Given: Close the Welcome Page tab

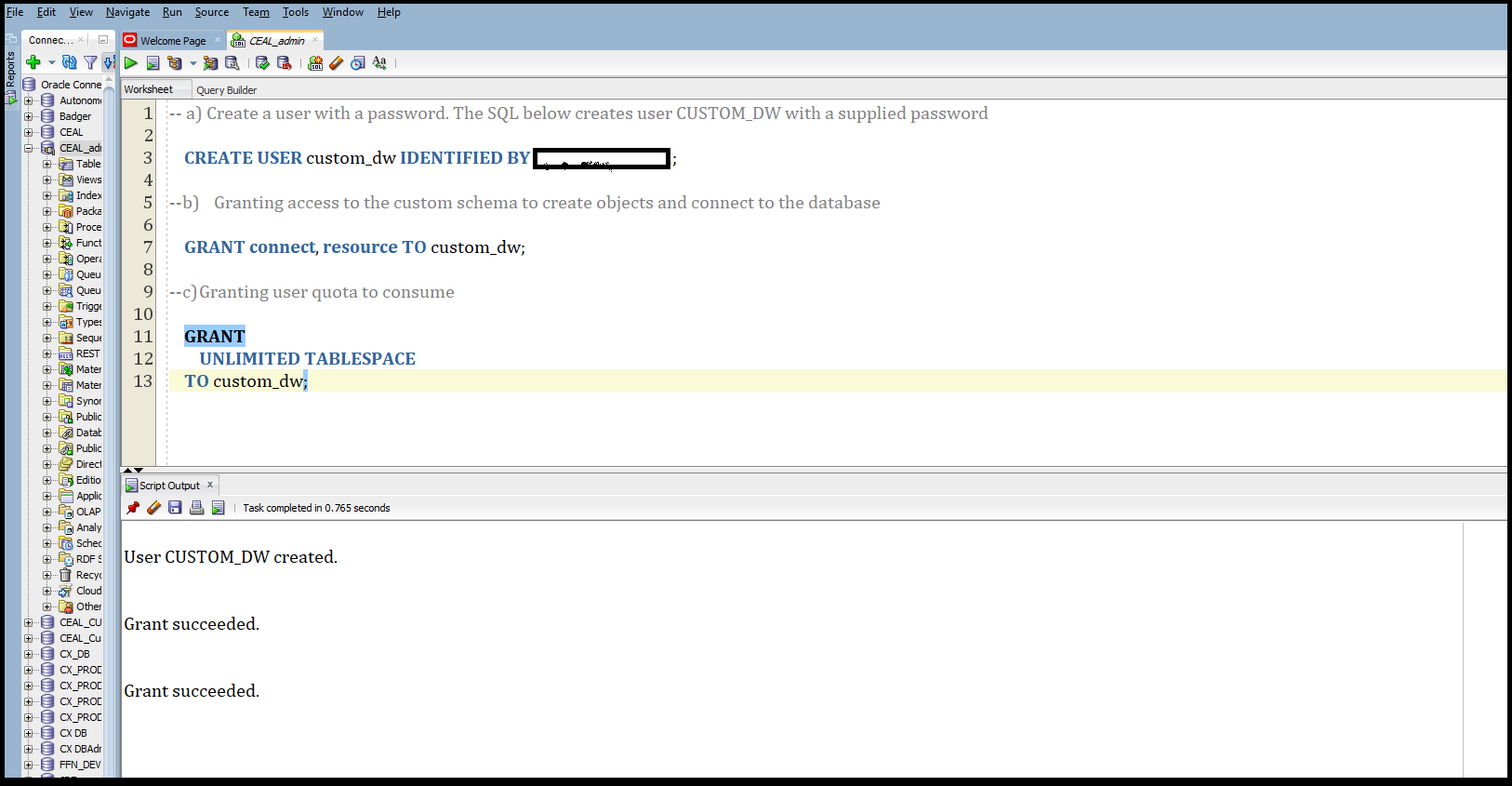Looking at the screenshot, I should (x=218, y=40).
